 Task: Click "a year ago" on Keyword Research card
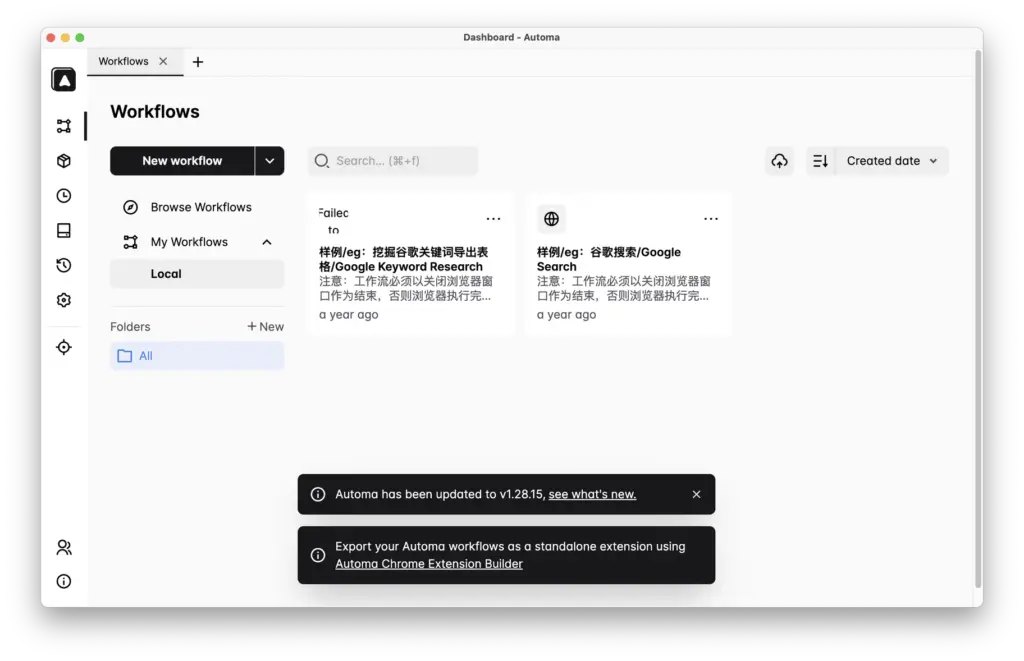click(x=349, y=314)
